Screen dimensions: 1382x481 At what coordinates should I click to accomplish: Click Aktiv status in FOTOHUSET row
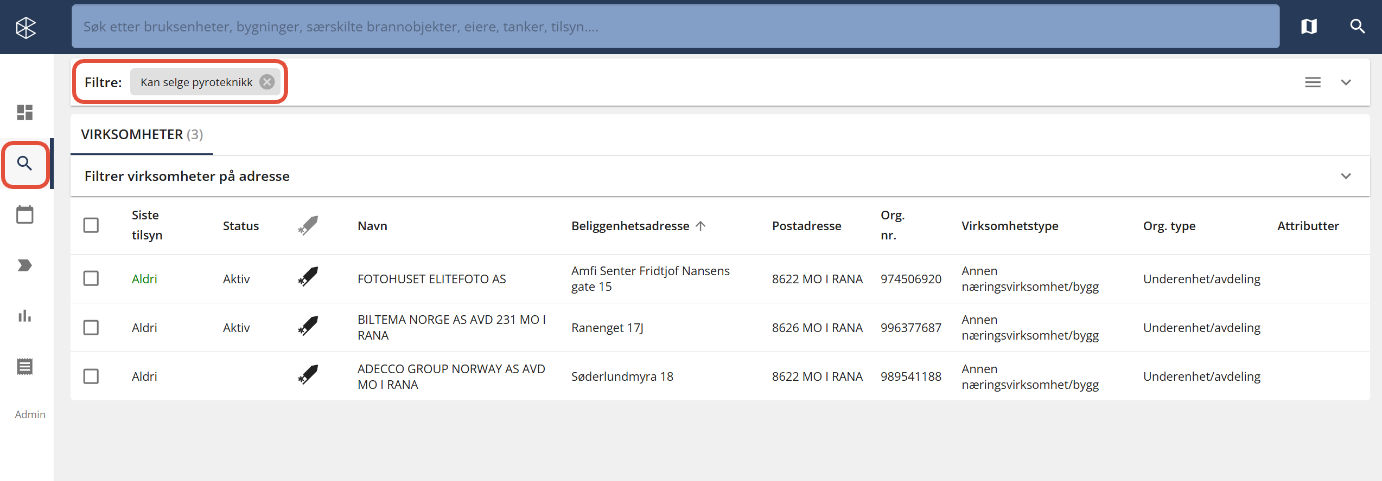[x=237, y=279]
